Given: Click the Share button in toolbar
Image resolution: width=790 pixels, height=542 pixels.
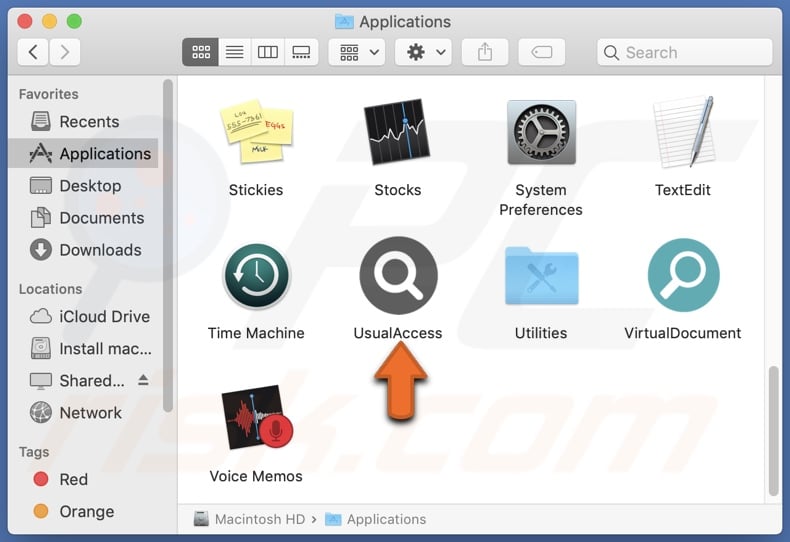Looking at the screenshot, I should tap(485, 52).
